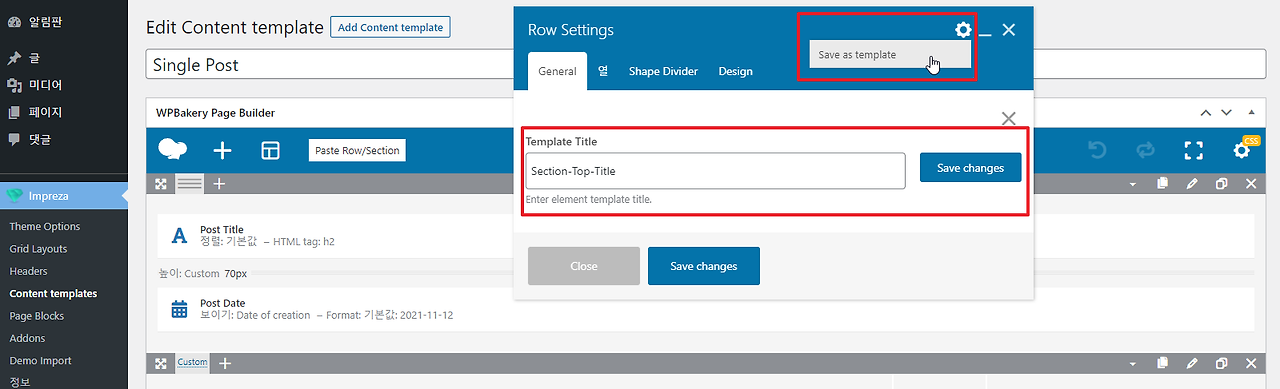This screenshot has width=1280, height=389.
Task: Click Add Content template button
Action: click(x=390, y=27)
